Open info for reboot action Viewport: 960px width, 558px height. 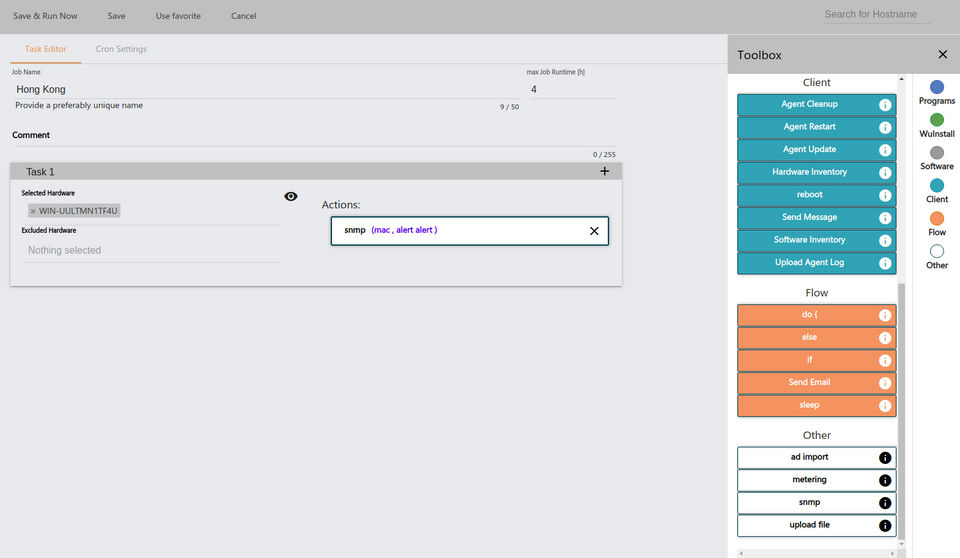[885, 195]
